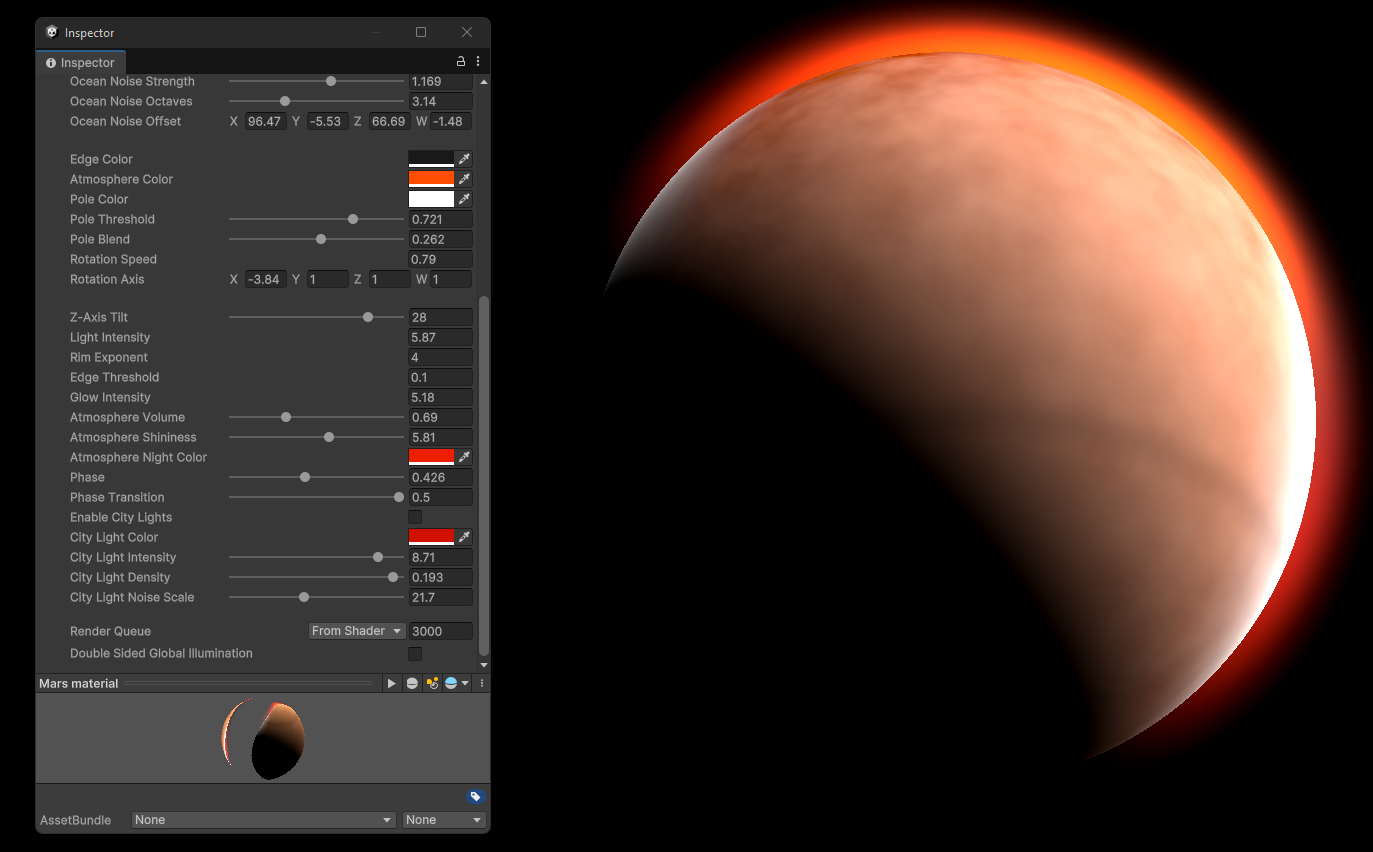The height and width of the screenshot is (852, 1373).
Task: Click the inspector scroll down arrow
Action: pyautogui.click(x=484, y=665)
